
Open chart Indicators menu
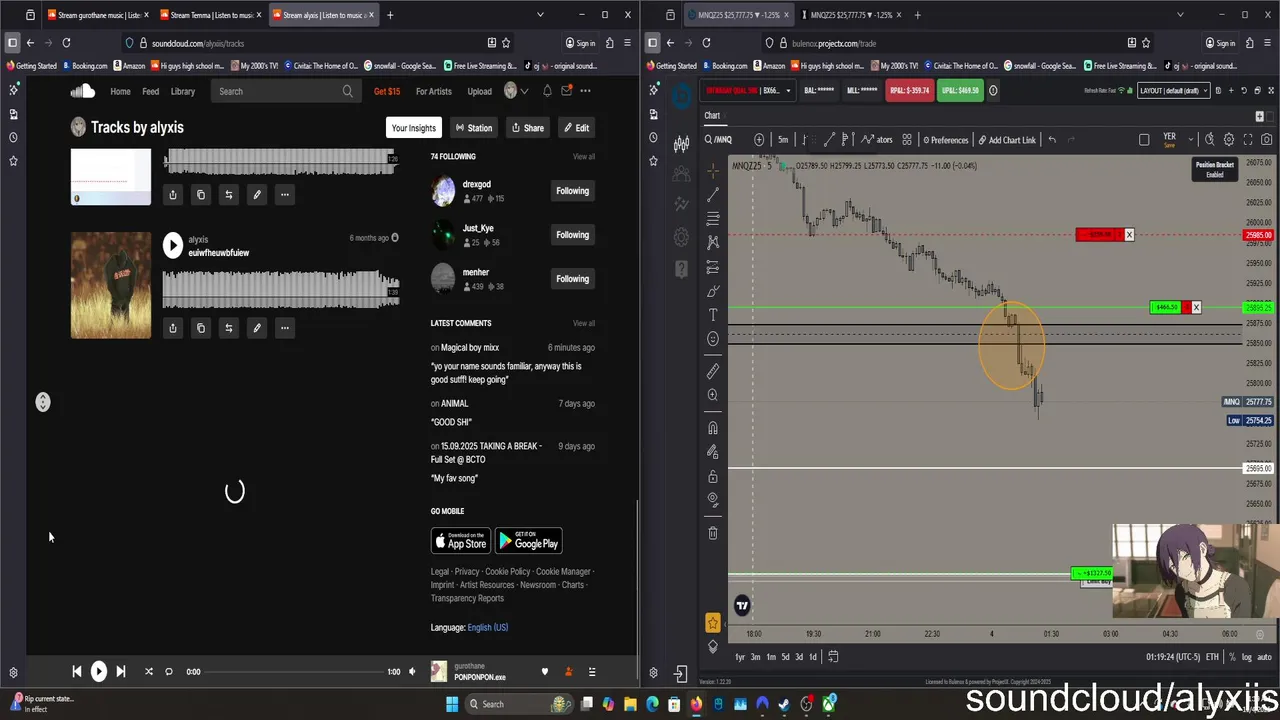click(x=877, y=140)
